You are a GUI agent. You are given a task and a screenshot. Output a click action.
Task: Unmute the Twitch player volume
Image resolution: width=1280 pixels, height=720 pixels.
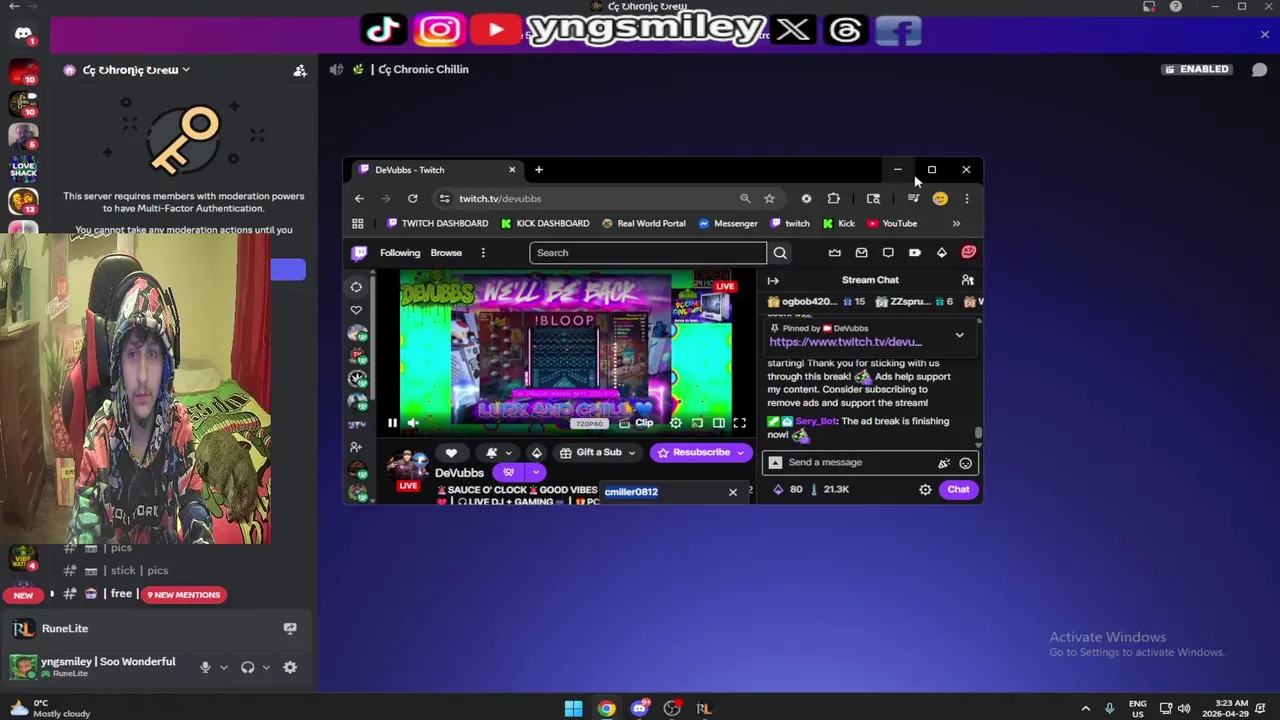click(x=413, y=423)
